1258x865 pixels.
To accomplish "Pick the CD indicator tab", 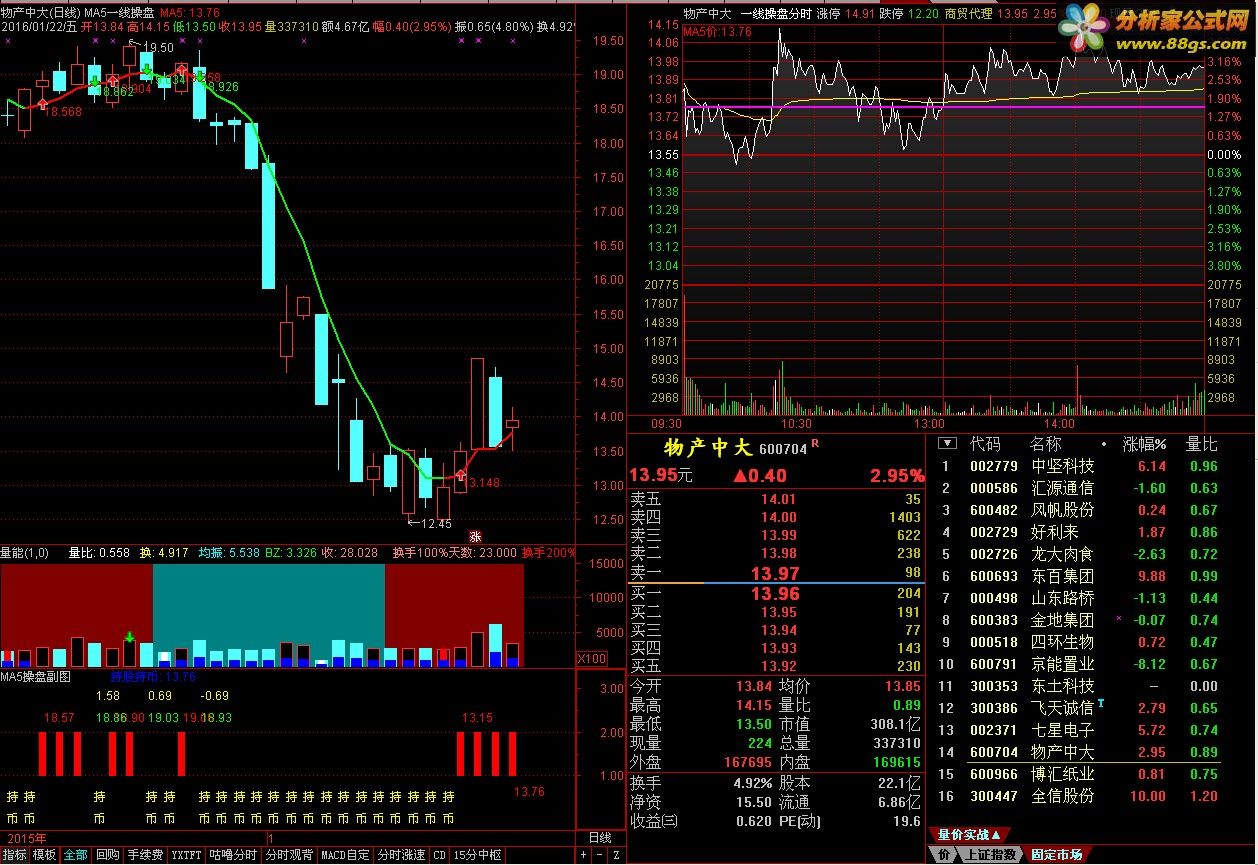I will (439, 855).
